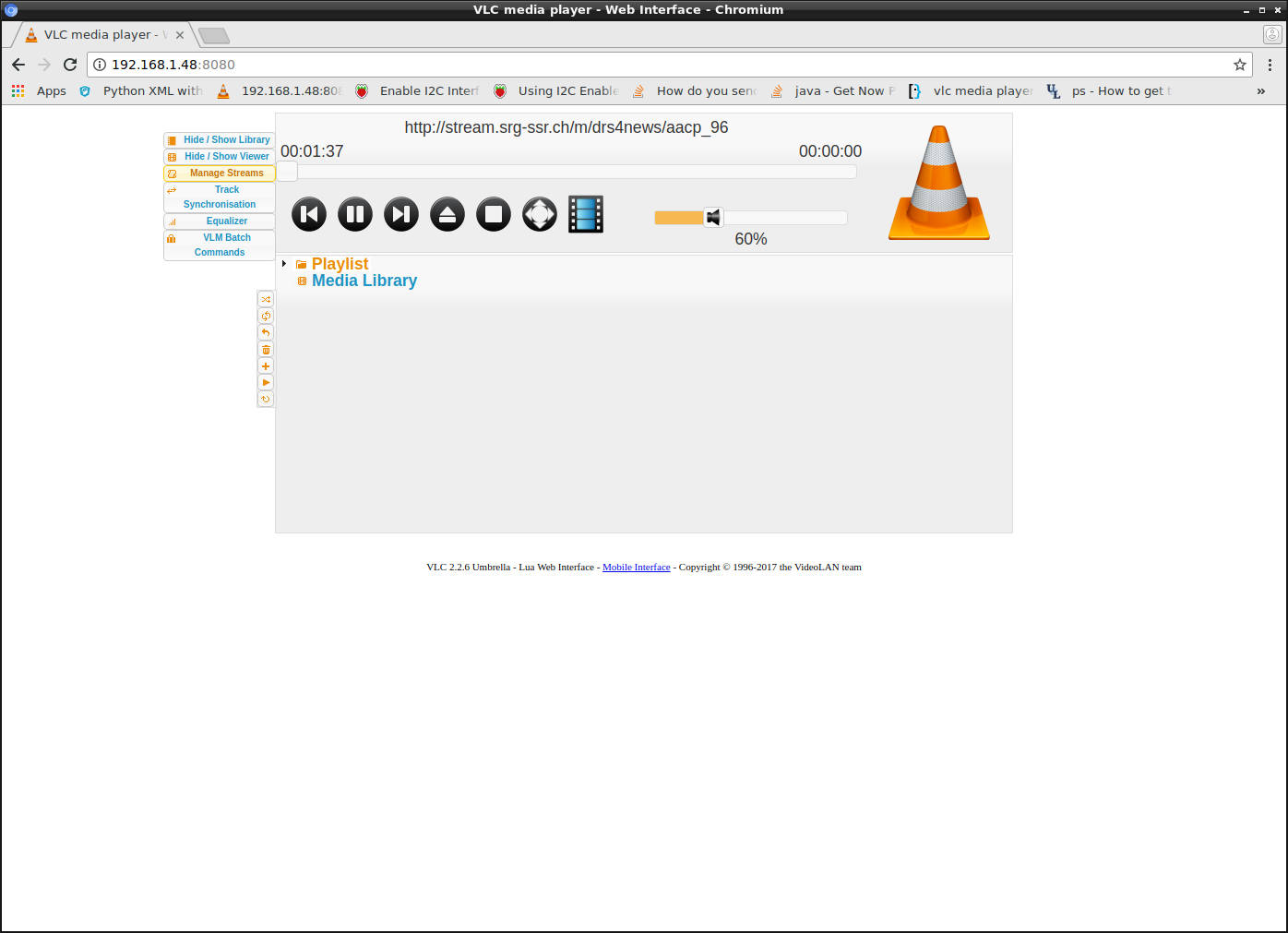Show more bookmarks via the chevron
The height and width of the screenshot is (933, 1288).
1260,91
